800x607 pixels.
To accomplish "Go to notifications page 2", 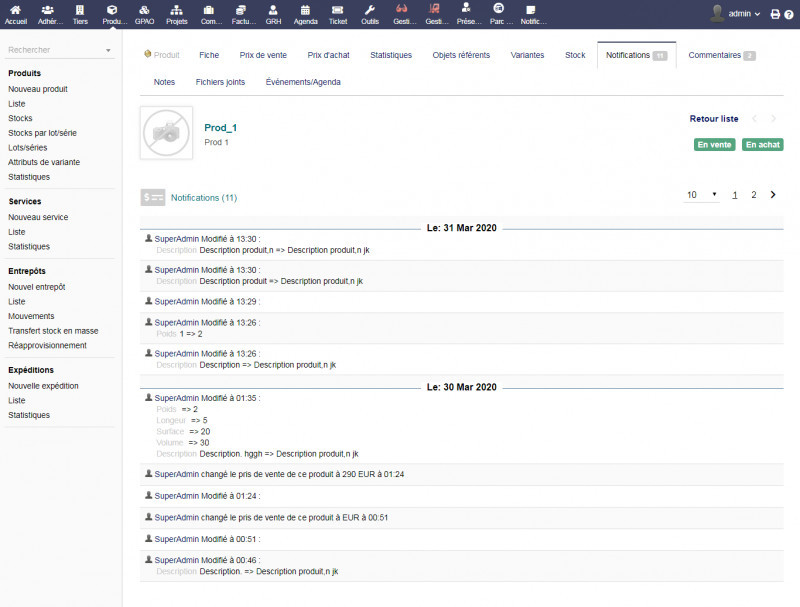I will tap(754, 195).
